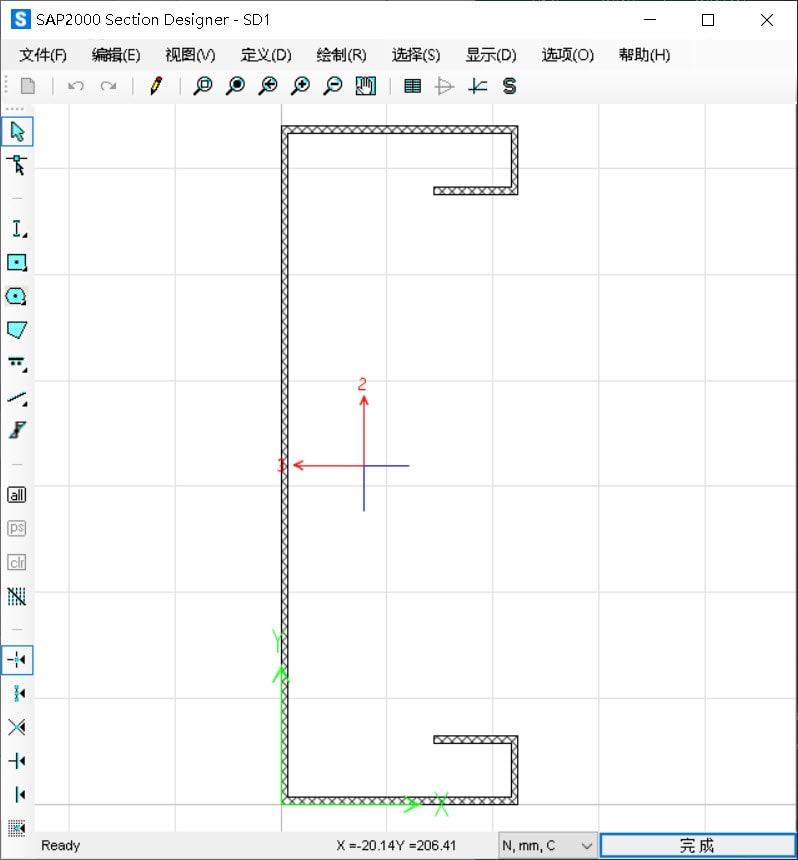This screenshot has height=860, width=798.
Task: Activate the pan hand tool
Action: [366, 86]
